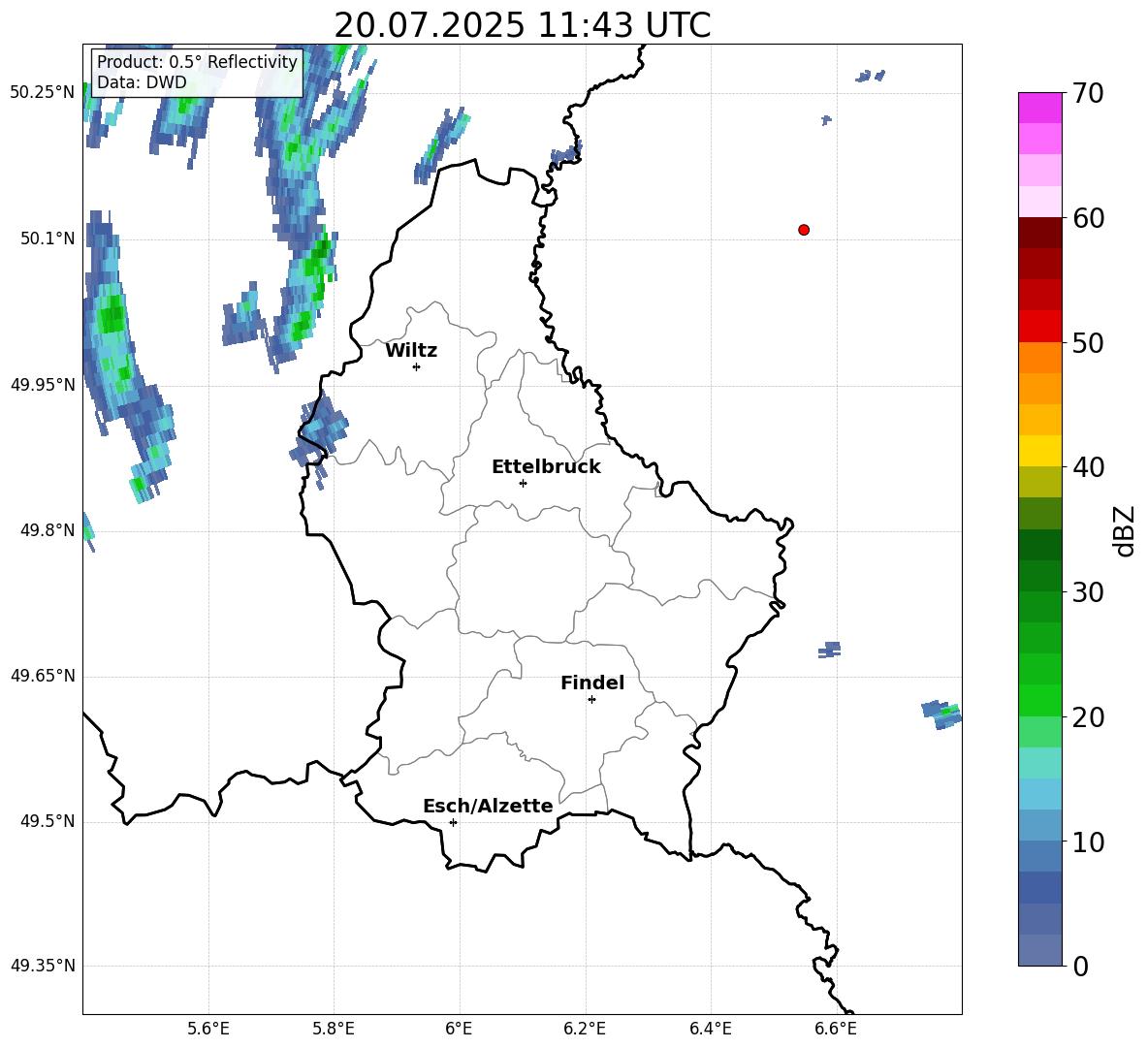1148x1048 pixels.
Task: Click the 5.8°E longitude label
Action: point(334,1029)
